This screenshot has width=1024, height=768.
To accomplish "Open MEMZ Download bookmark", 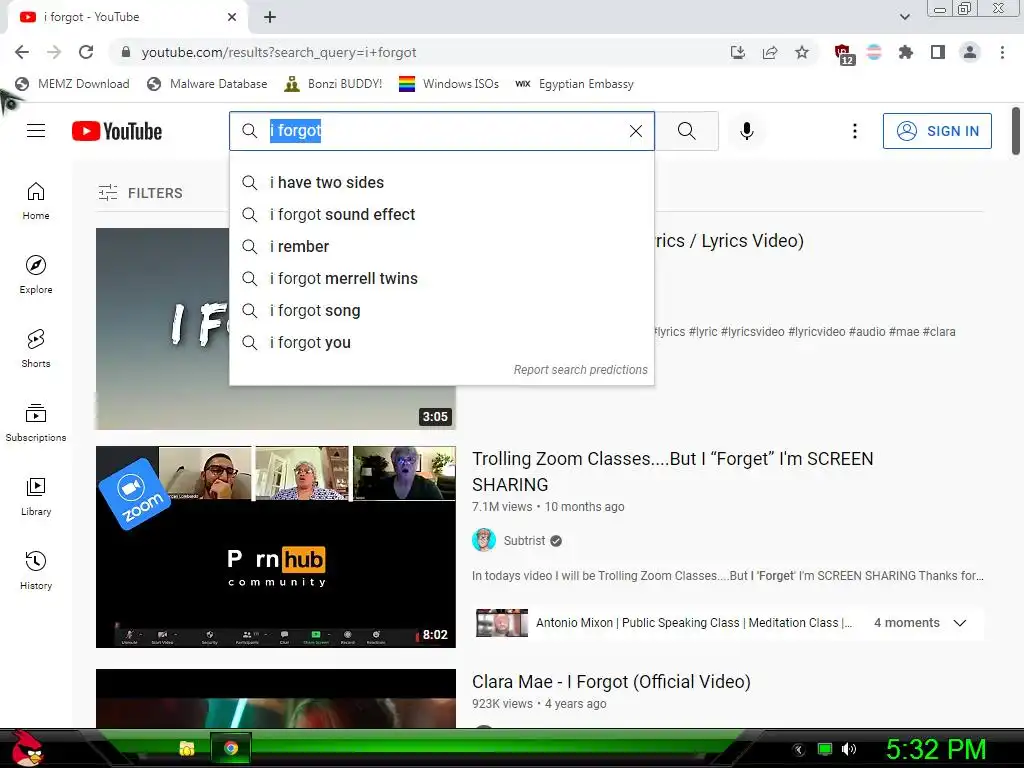I will click(72, 84).
